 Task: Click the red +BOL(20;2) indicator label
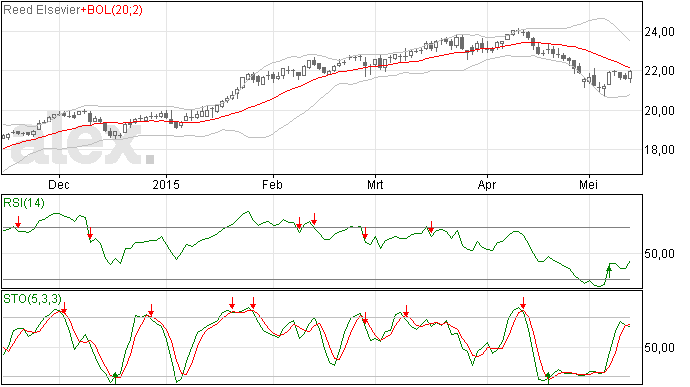(x=112, y=10)
